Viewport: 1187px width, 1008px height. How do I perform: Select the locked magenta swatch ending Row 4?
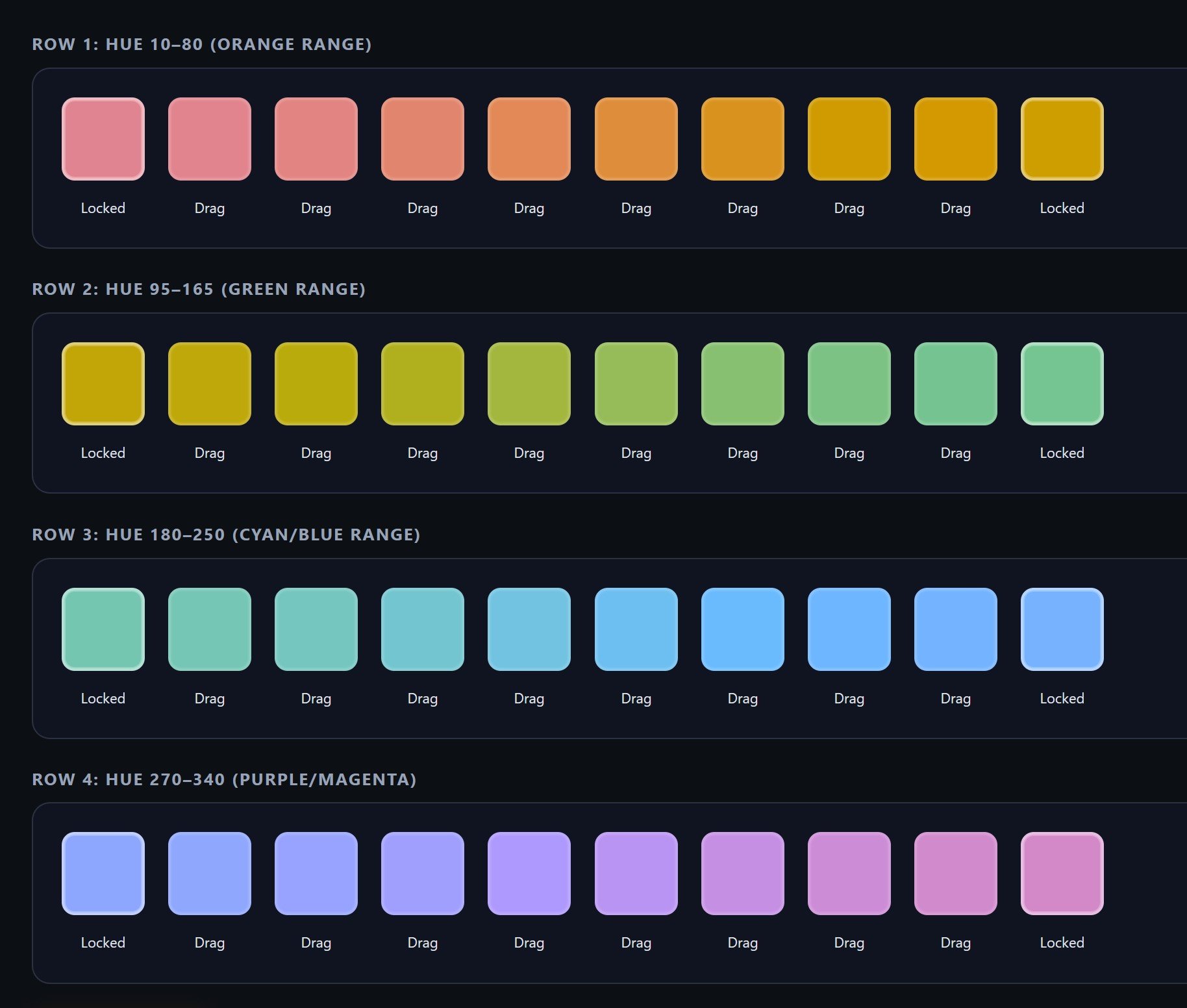point(1062,874)
